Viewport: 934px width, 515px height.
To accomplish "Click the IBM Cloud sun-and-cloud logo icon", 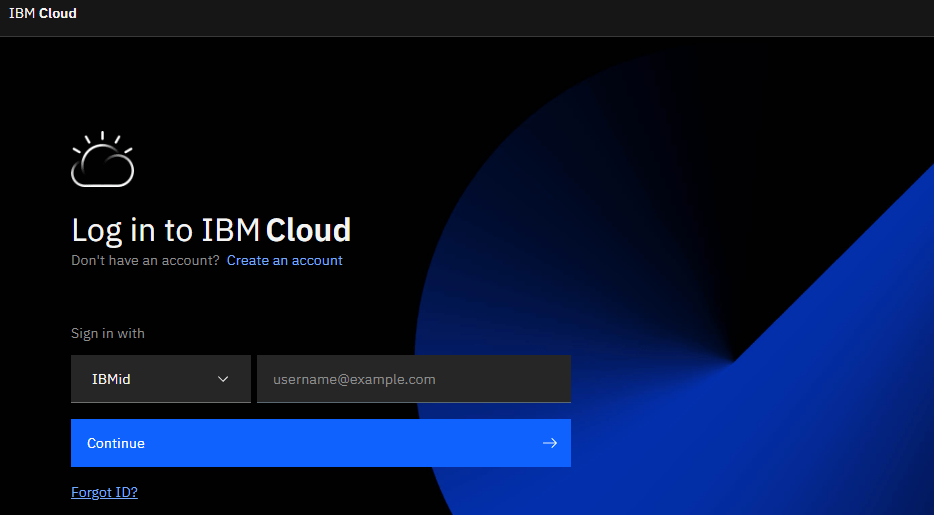I will pyautogui.click(x=102, y=159).
